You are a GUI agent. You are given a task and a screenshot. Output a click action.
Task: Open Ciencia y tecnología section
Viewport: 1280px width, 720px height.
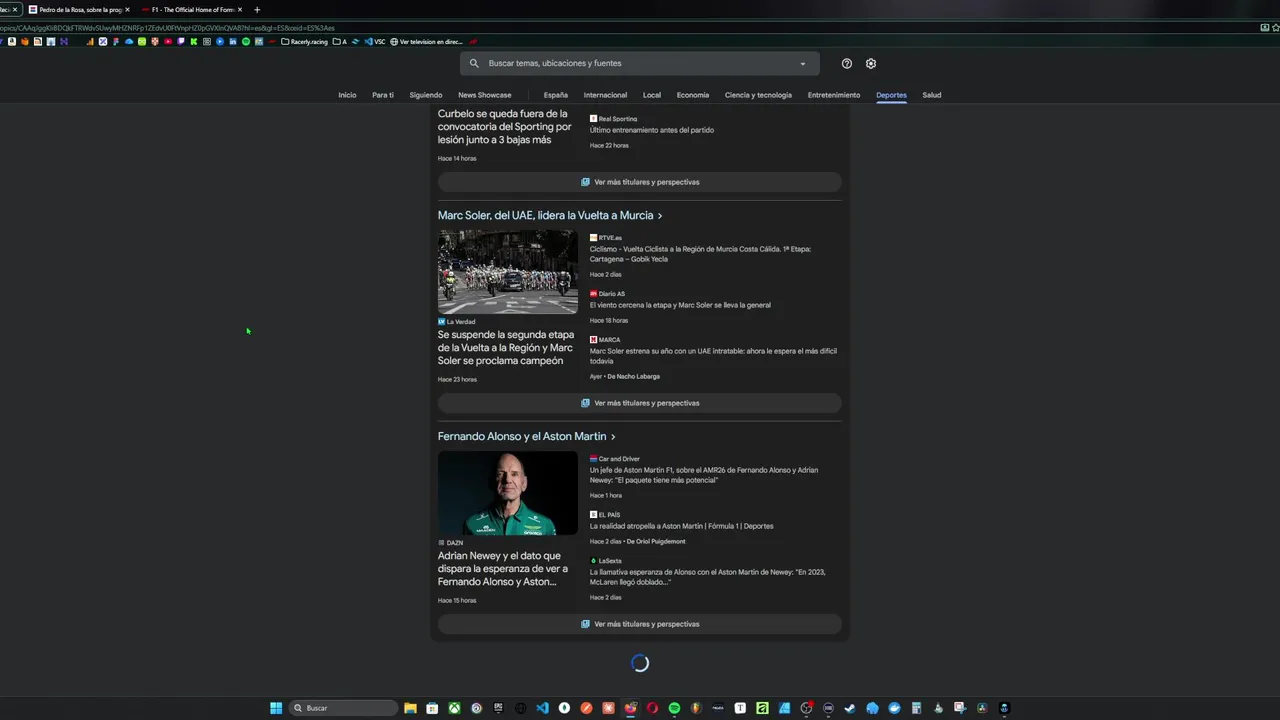tap(758, 95)
